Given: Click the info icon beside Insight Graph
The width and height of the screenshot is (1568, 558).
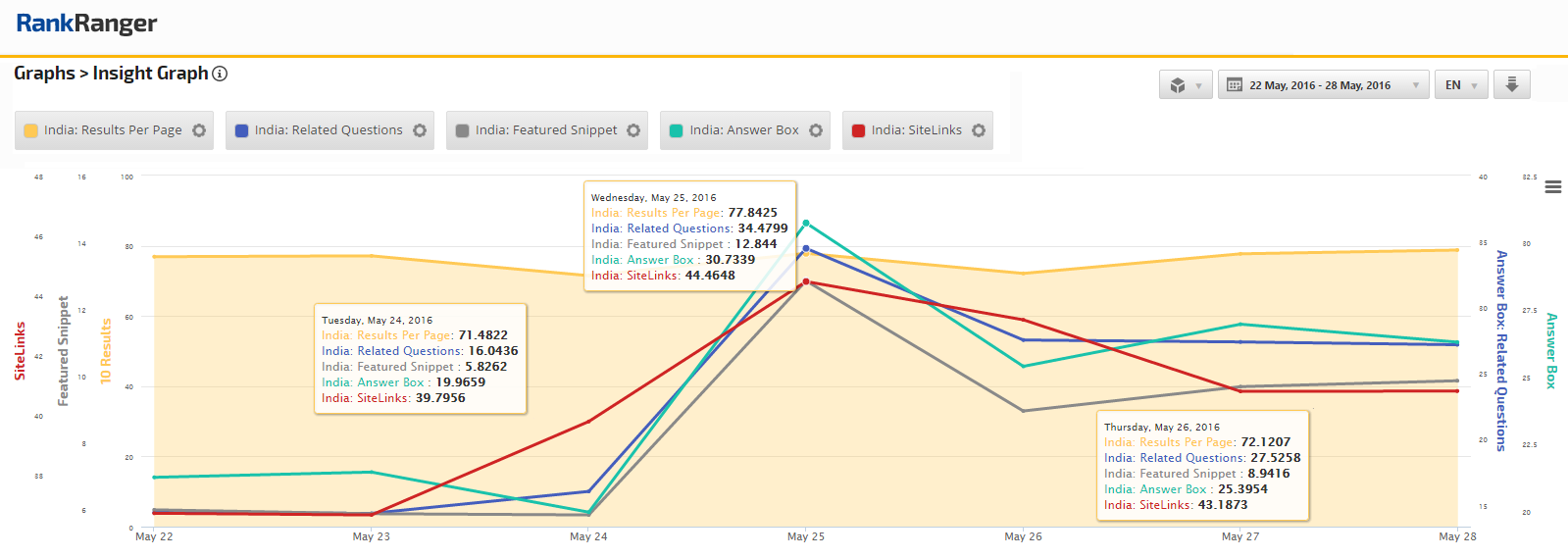Looking at the screenshot, I should tap(221, 74).
